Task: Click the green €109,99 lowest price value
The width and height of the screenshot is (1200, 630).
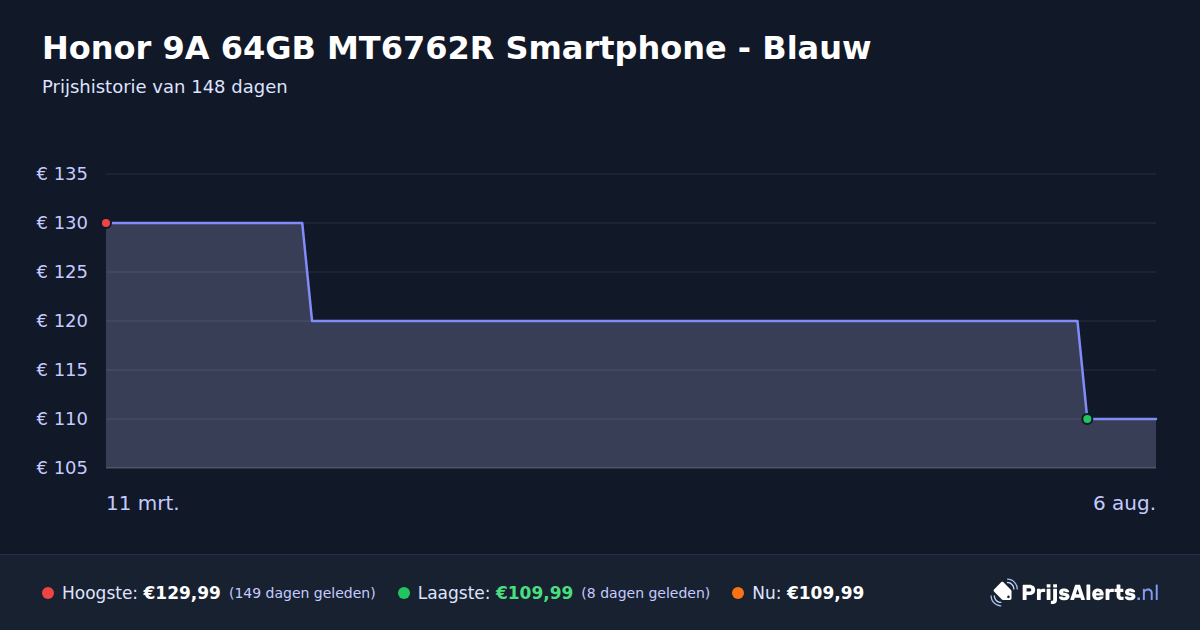Action: pos(534,593)
